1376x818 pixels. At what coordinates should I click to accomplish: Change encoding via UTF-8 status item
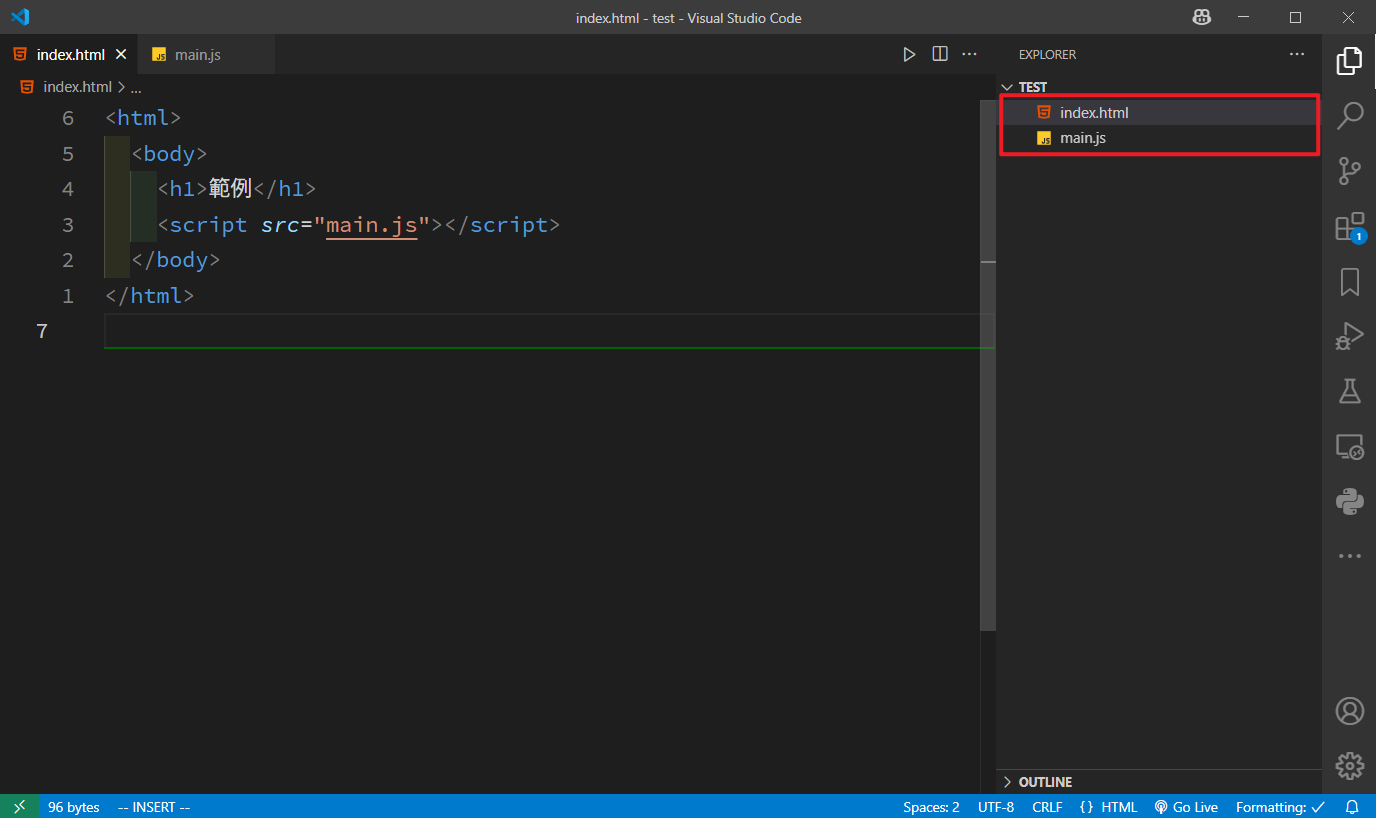(996, 807)
